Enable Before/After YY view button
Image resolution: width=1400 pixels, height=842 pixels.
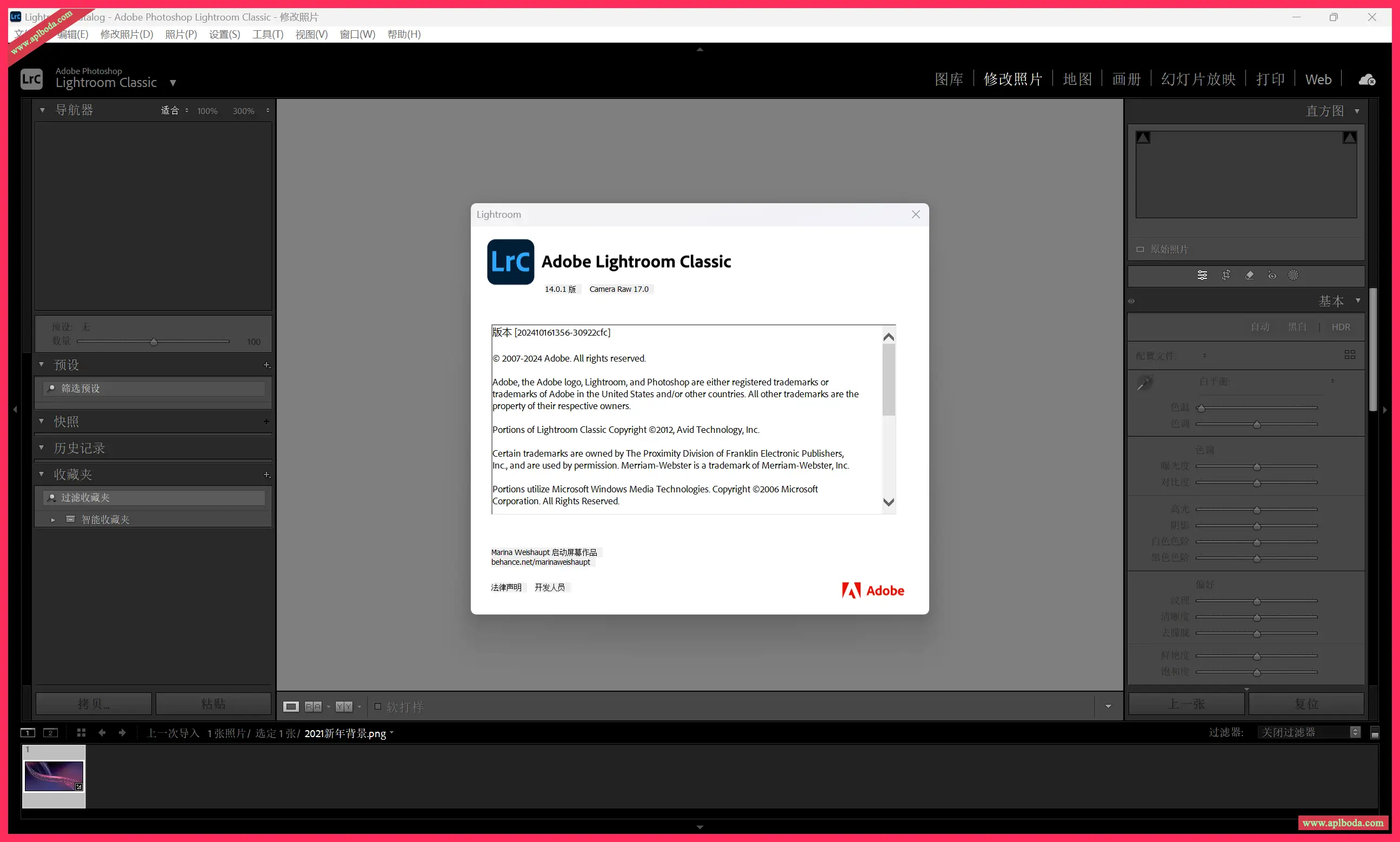pyautogui.click(x=344, y=706)
